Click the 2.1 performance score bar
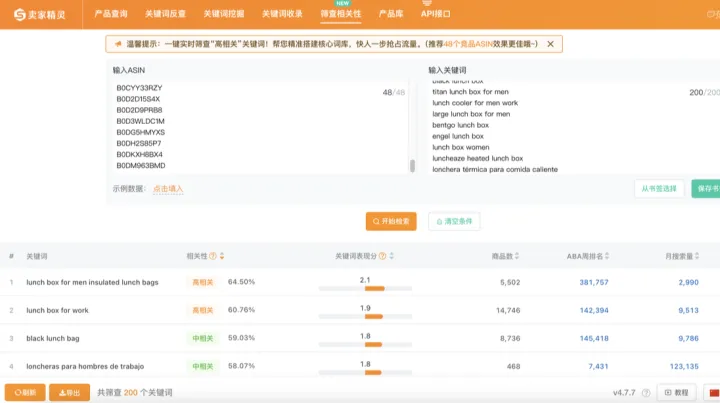Screen dimensions: 720x403 365,288
